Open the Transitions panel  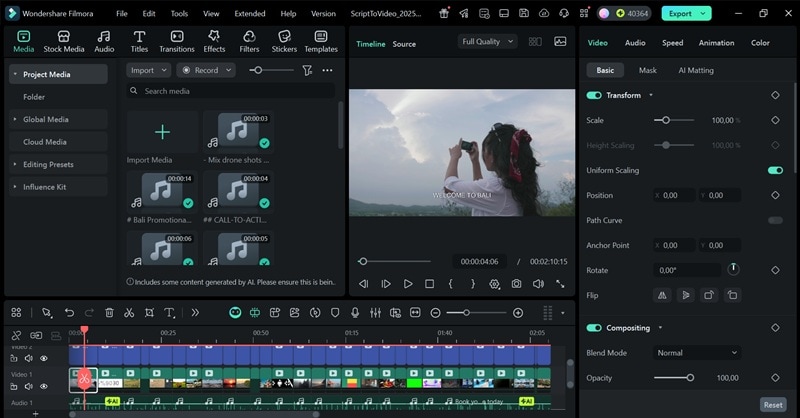[x=177, y=41]
